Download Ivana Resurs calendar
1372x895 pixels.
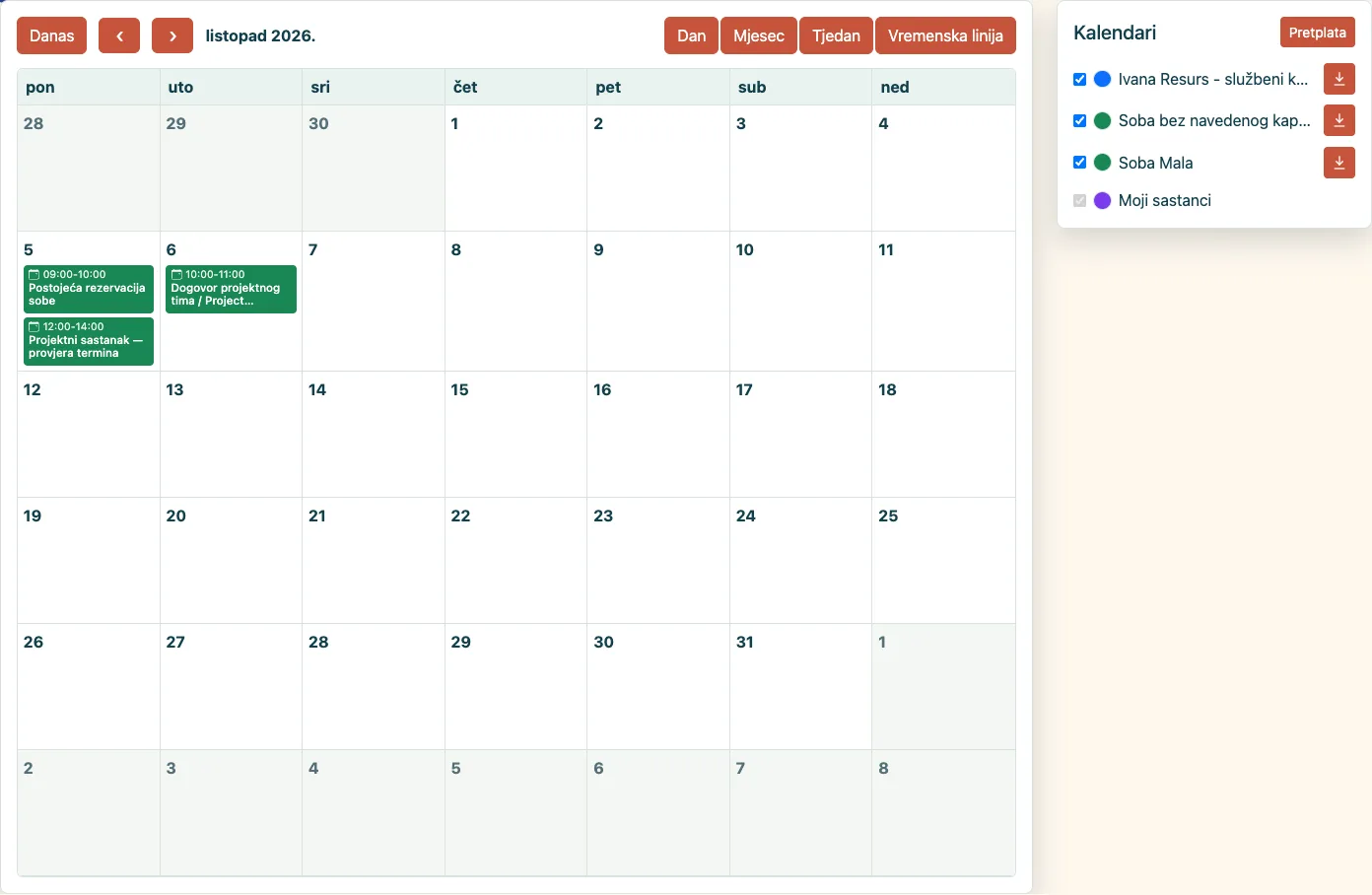pos(1339,79)
